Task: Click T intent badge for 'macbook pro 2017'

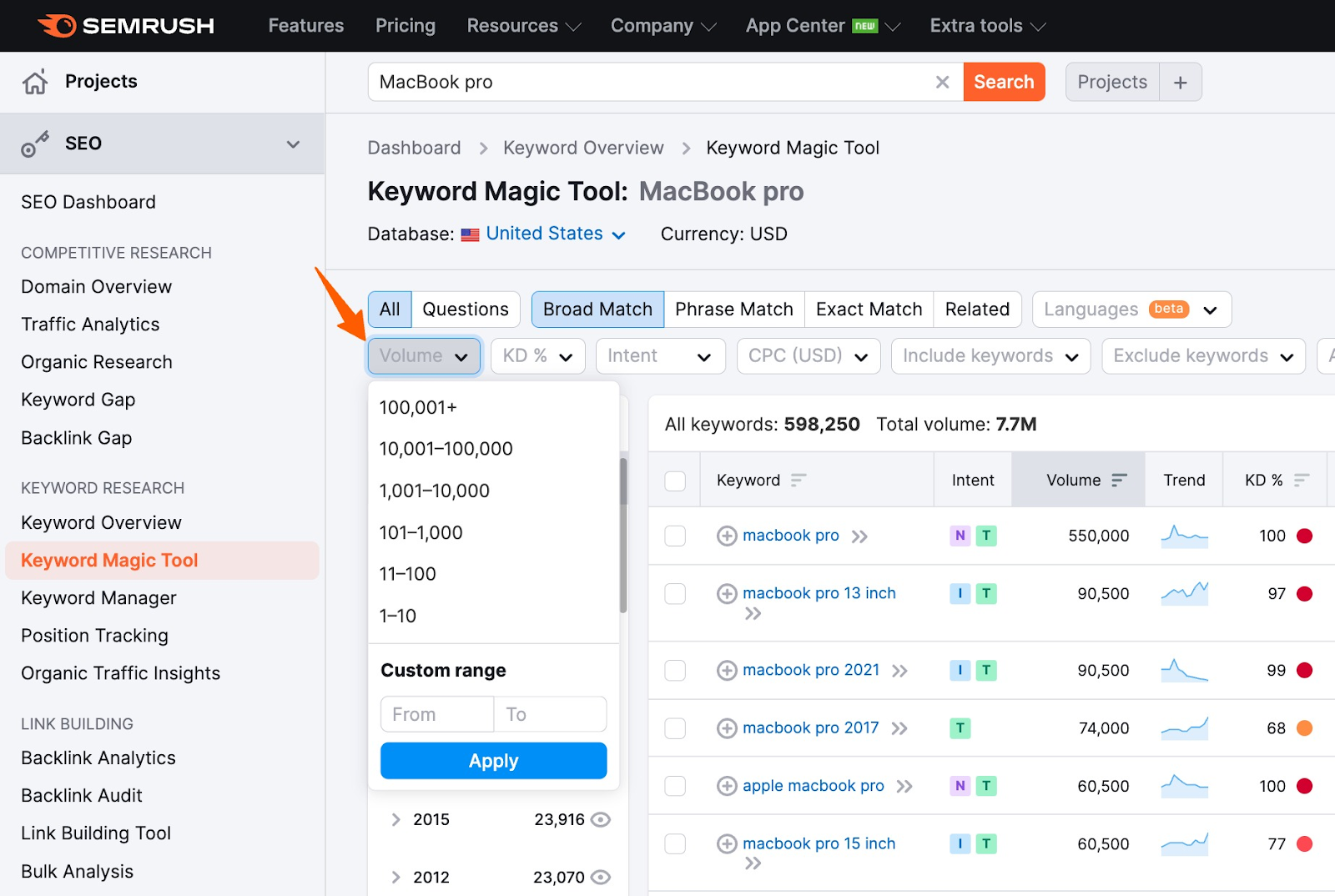Action: pos(960,728)
